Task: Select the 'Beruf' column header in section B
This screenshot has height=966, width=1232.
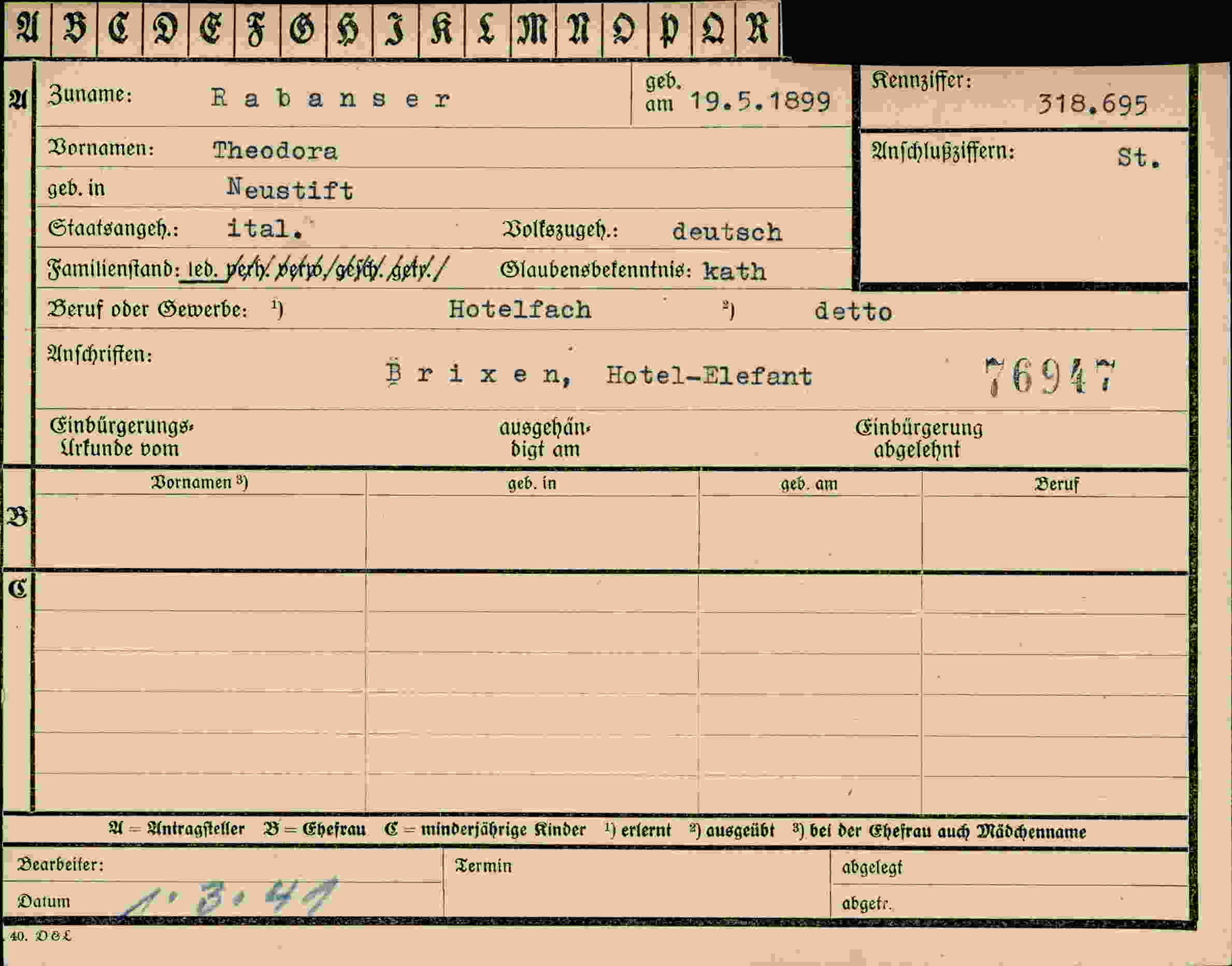Action: (x=1056, y=484)
